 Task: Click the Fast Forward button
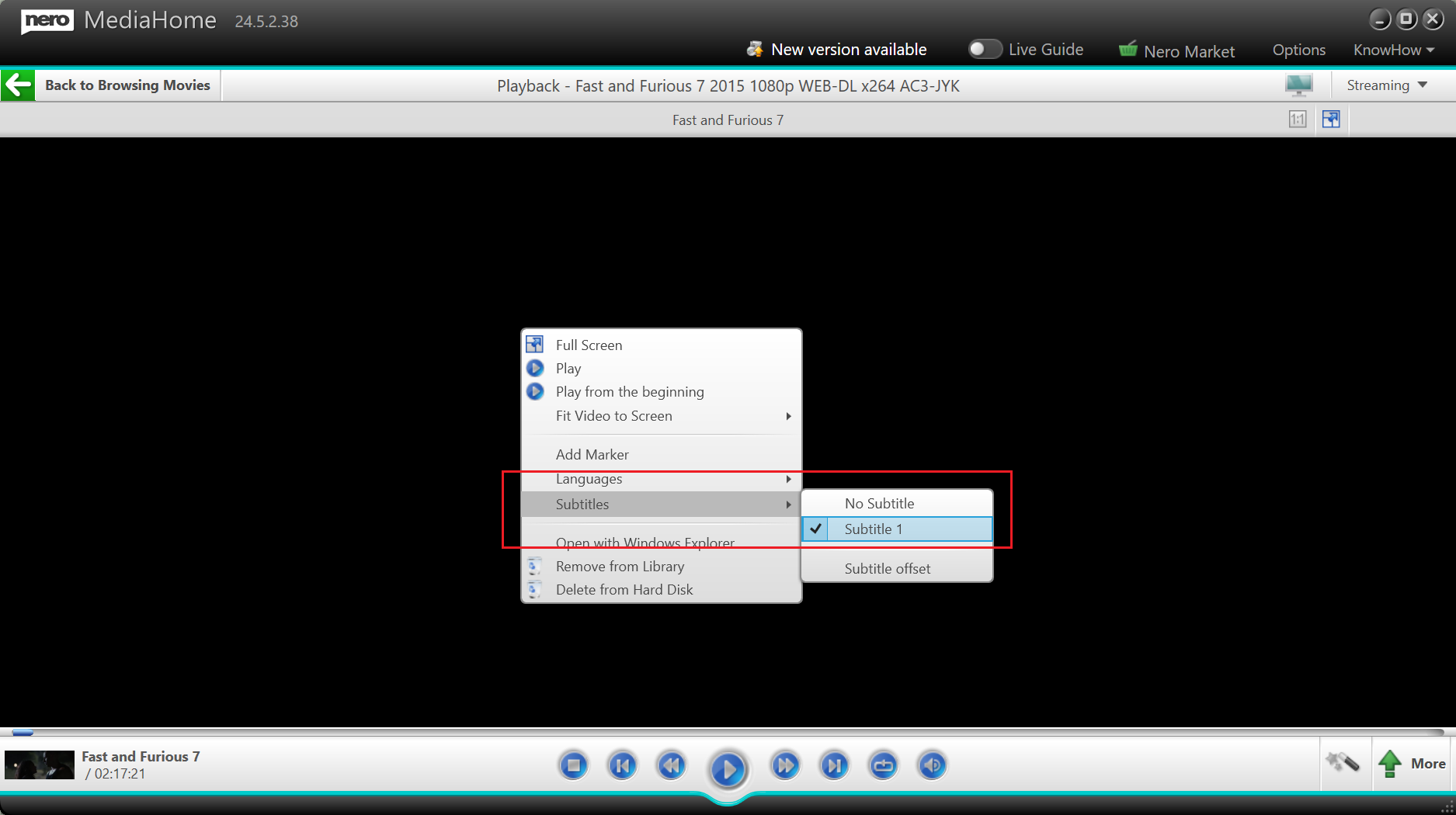(785, 766)
